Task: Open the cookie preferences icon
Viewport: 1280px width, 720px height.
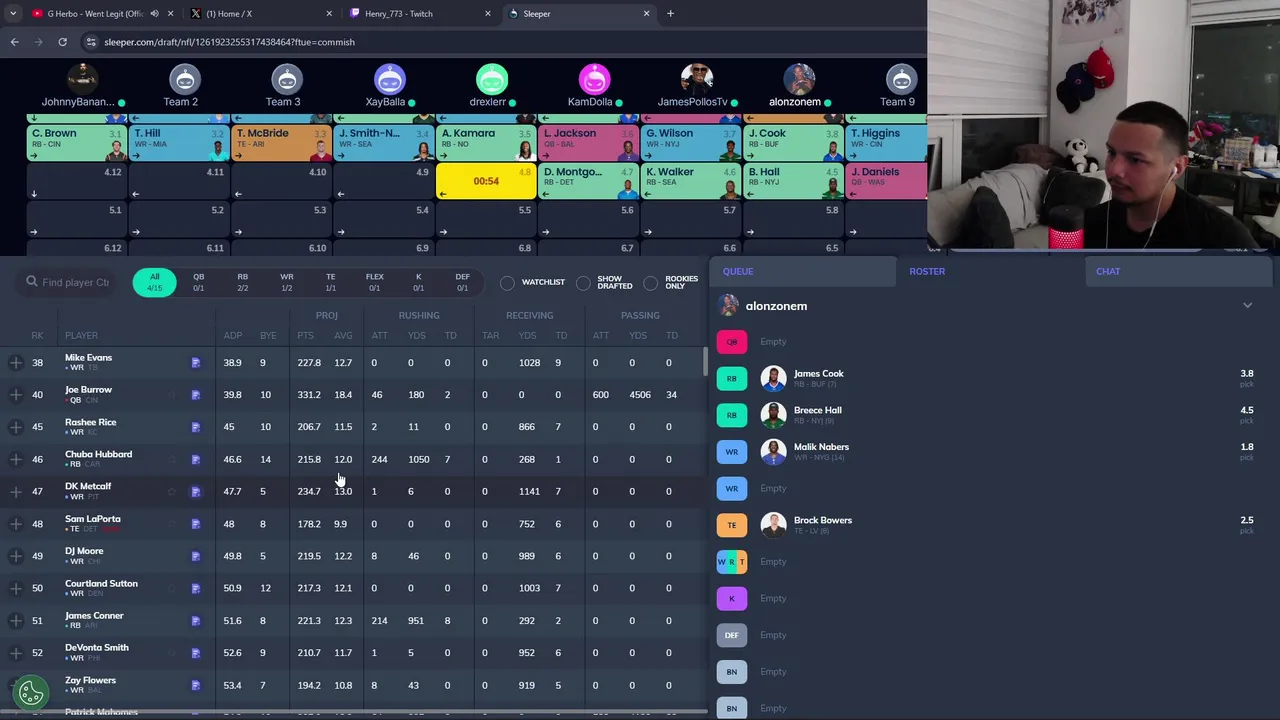Action: click(31, 691)
